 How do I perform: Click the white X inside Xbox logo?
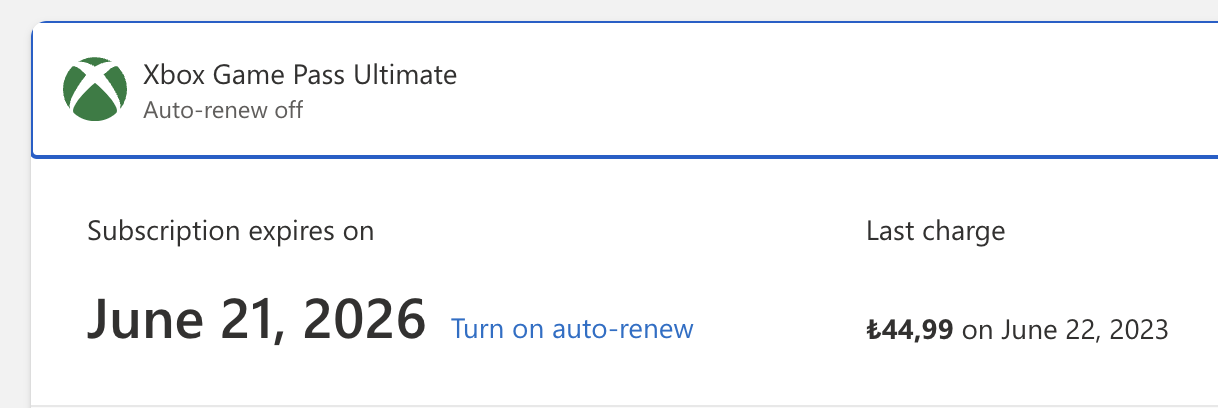point(95,86)
